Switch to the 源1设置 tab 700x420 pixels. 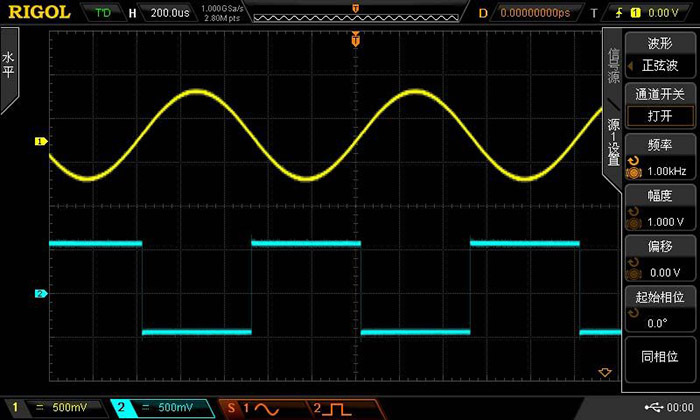pos(614,142)
